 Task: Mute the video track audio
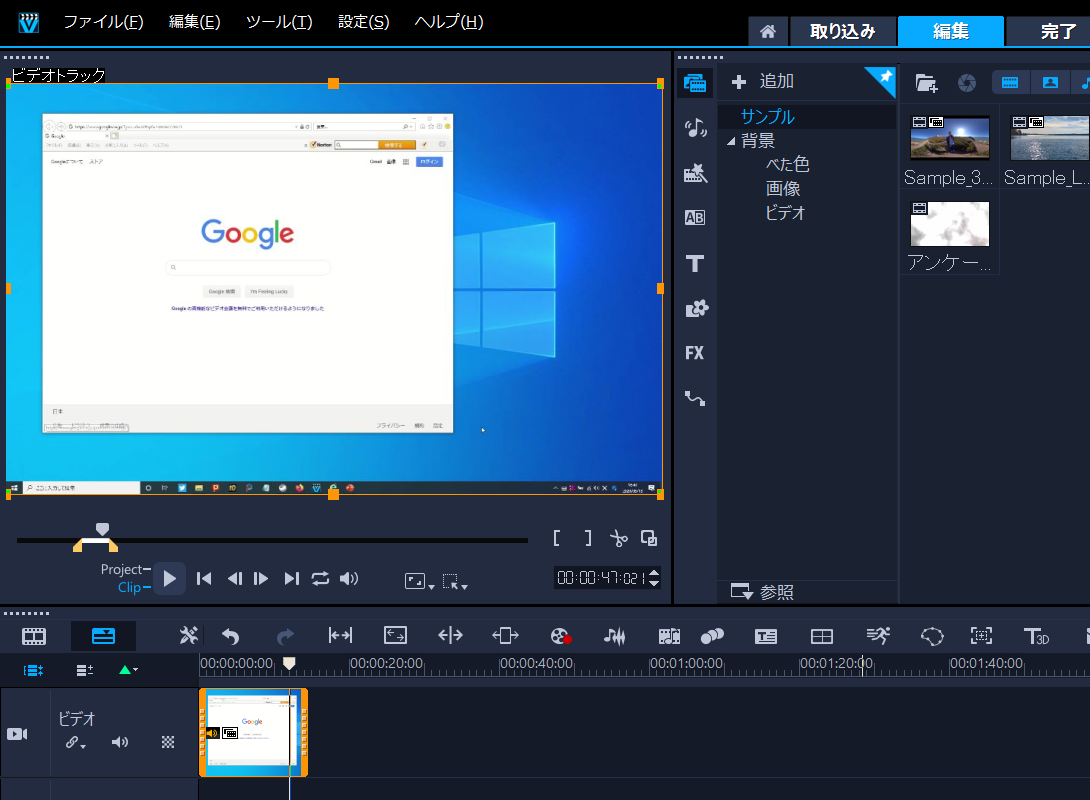pos(120,742)
